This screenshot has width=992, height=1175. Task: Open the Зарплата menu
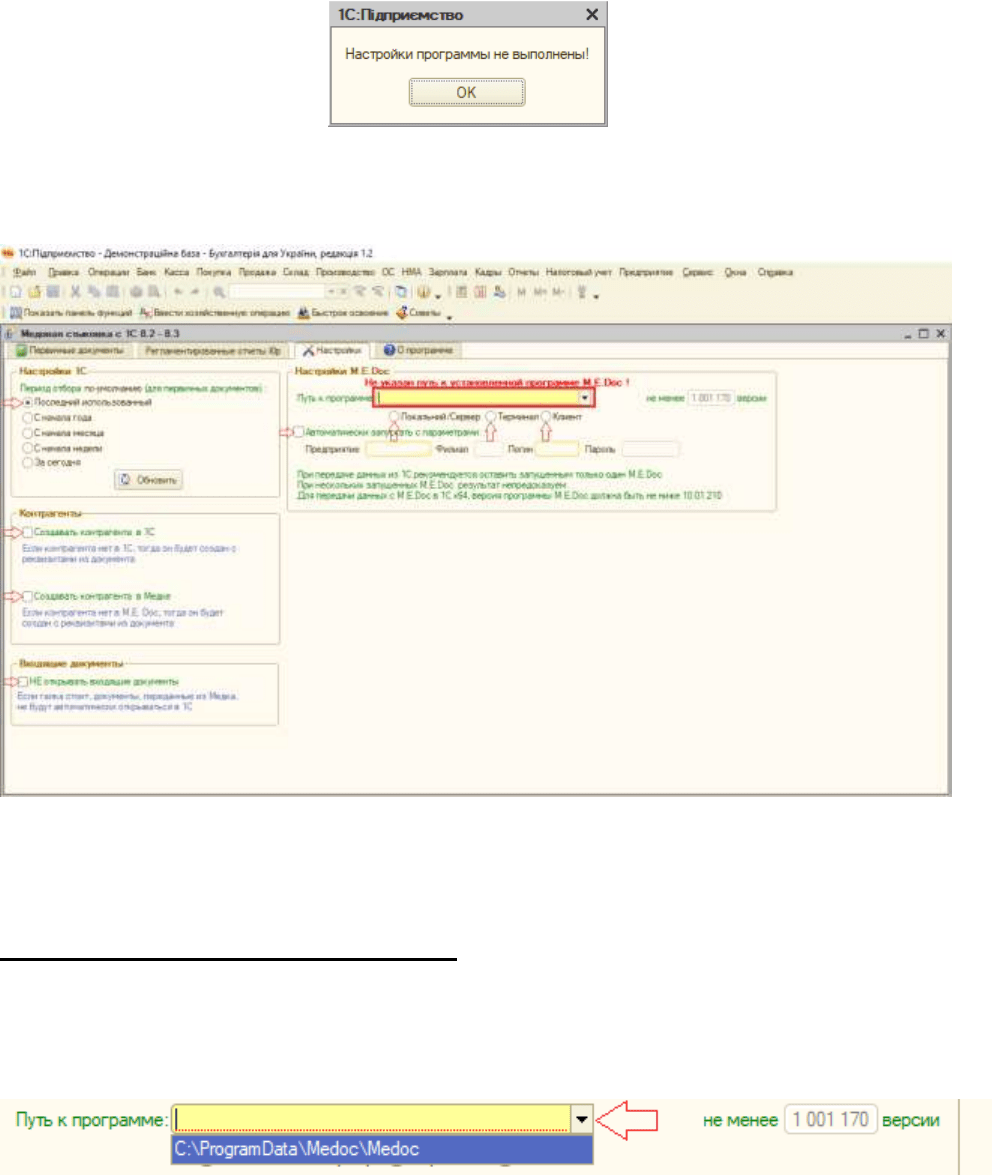coord(447,272)
